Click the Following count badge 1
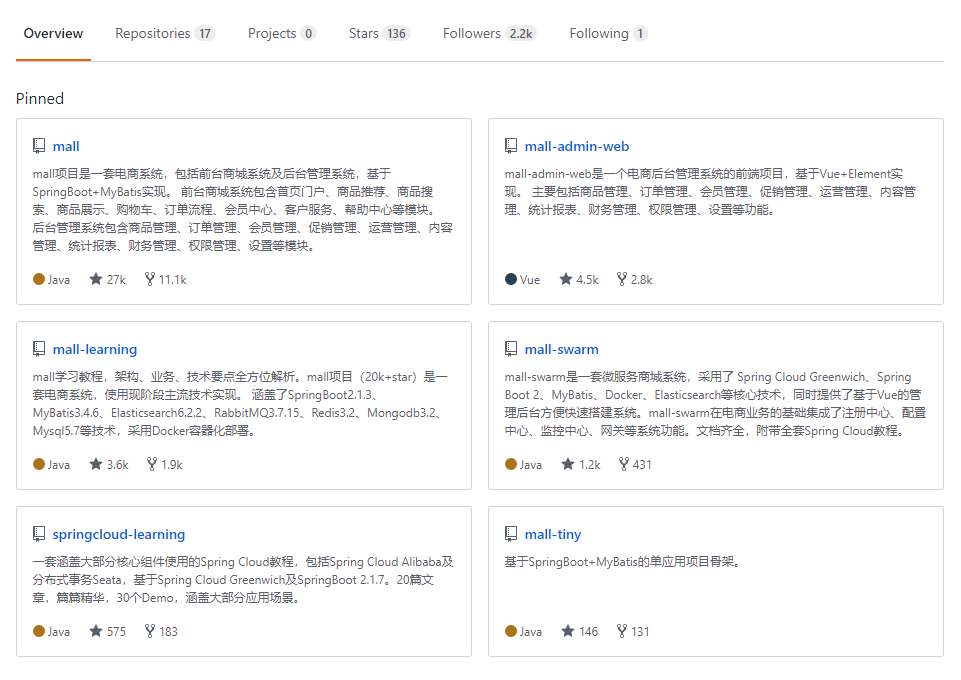961x680 pixels. 640,34
